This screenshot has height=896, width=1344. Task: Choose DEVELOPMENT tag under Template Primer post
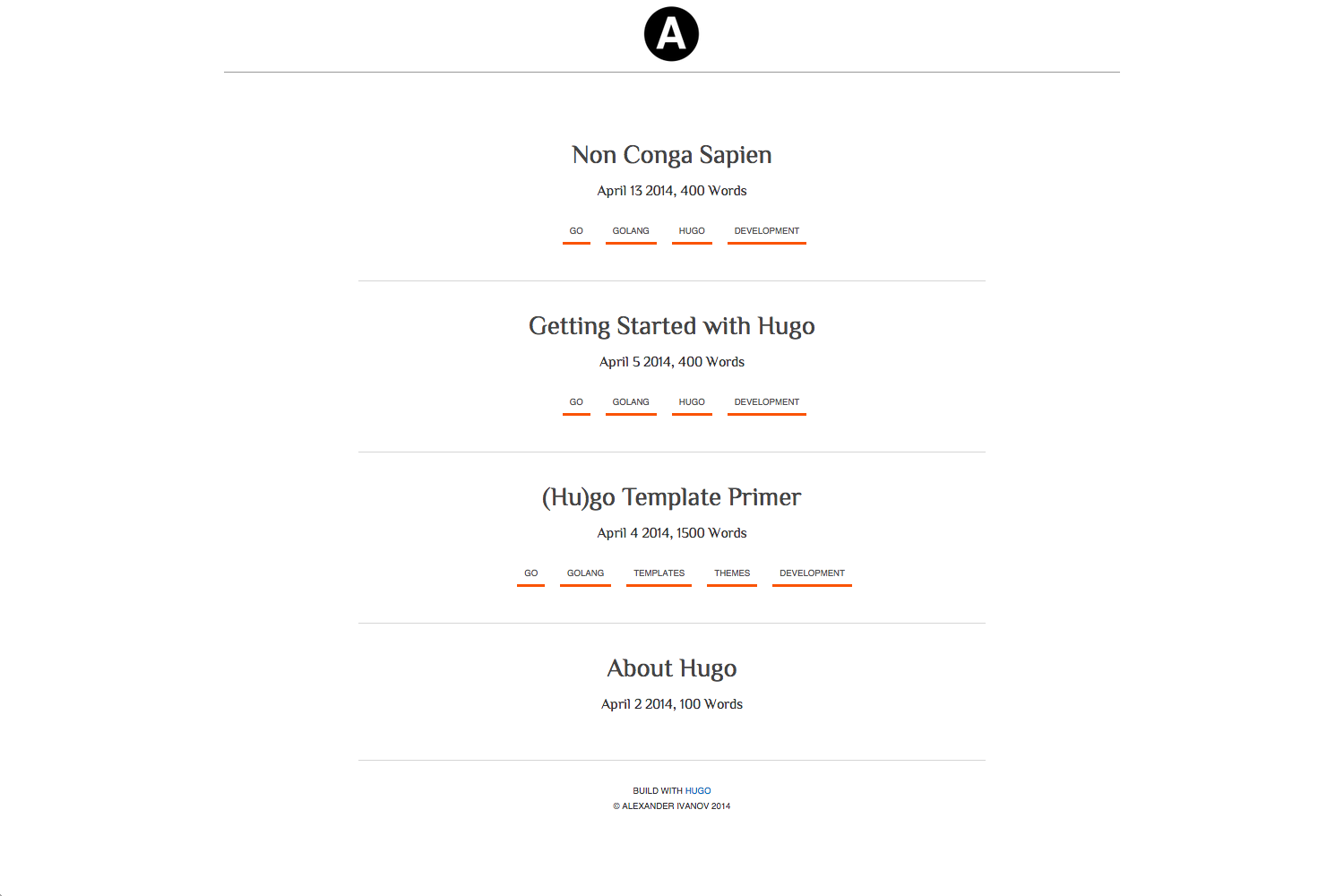click(812, 573)
